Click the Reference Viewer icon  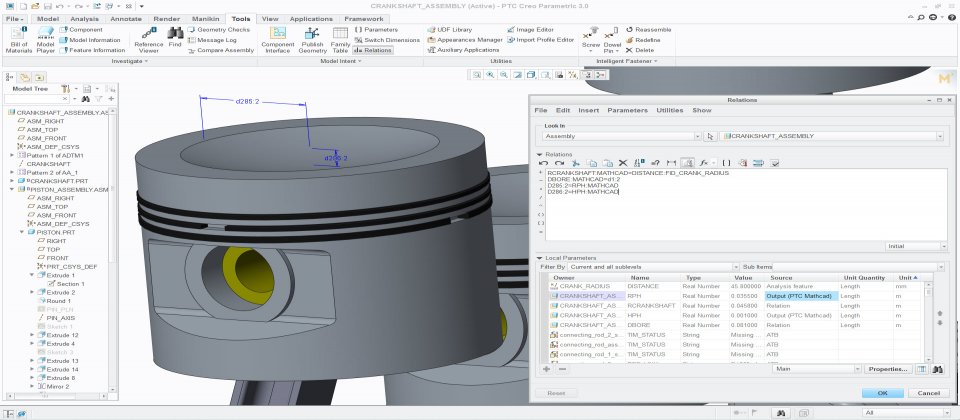[148, 40]
